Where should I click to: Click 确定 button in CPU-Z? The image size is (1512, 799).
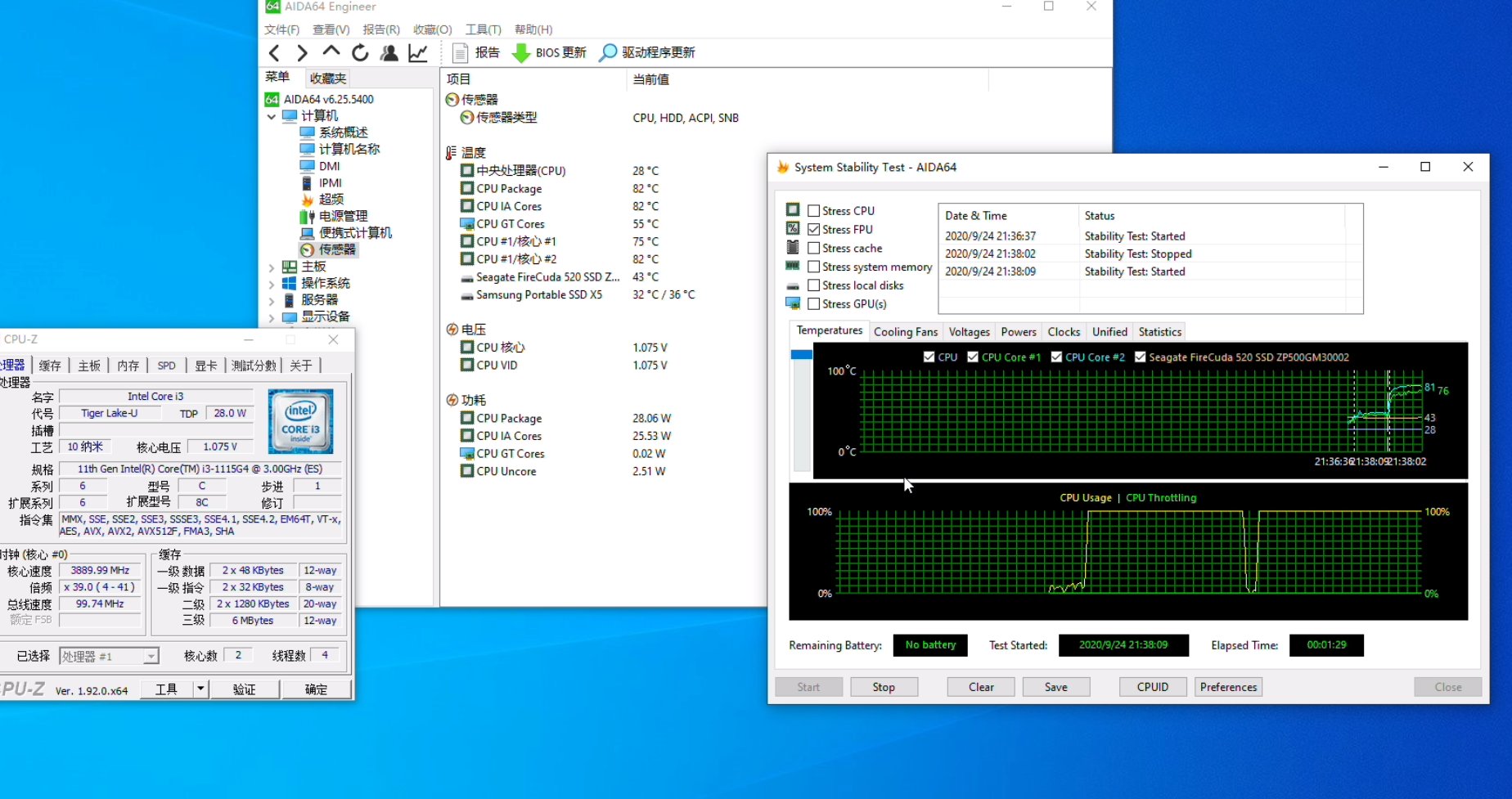pos(316,689)
